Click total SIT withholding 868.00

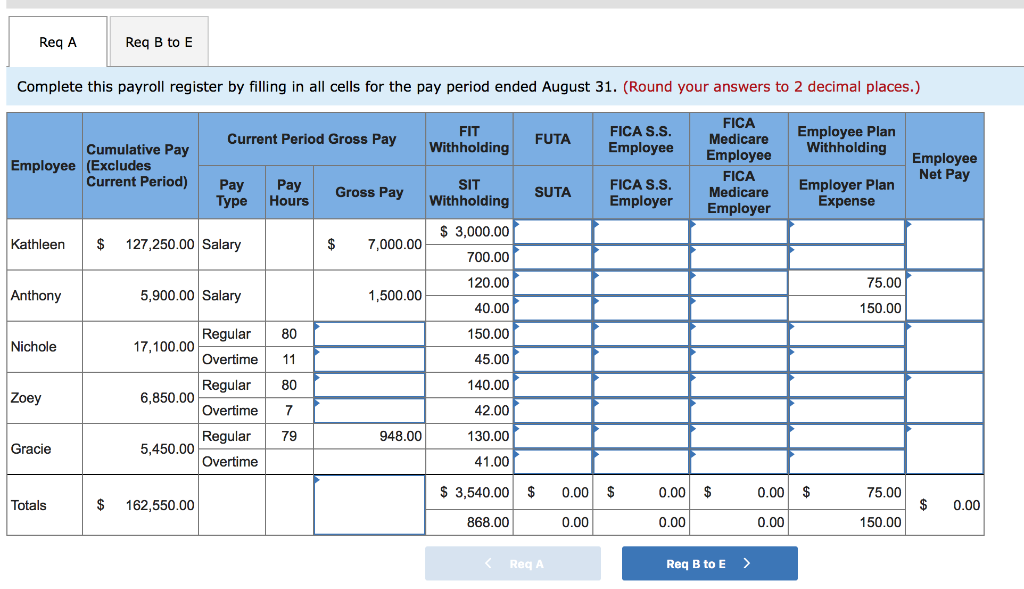[x=488, y=522]
